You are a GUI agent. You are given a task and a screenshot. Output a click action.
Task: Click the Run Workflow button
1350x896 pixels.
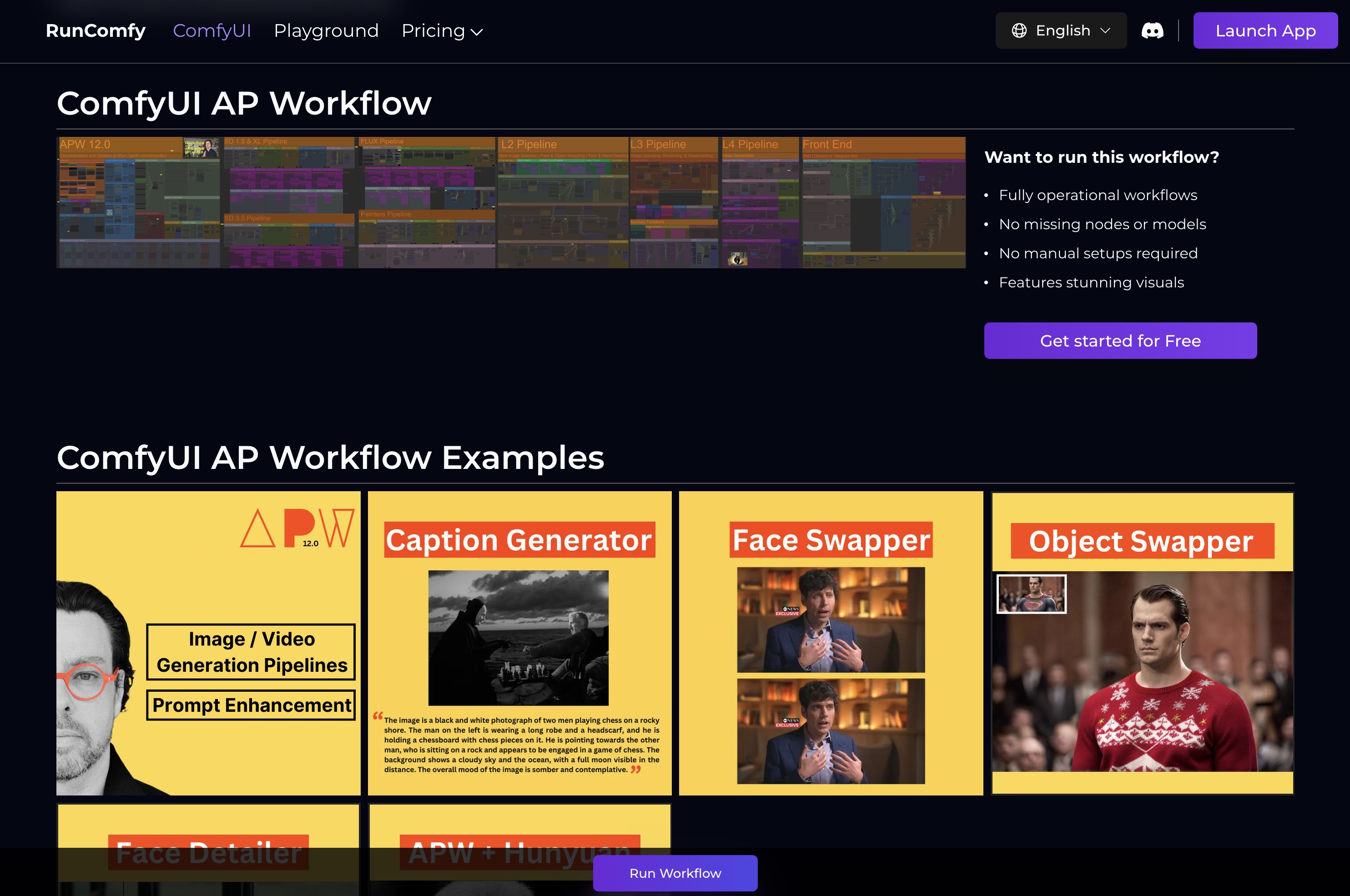click(675, 872)
